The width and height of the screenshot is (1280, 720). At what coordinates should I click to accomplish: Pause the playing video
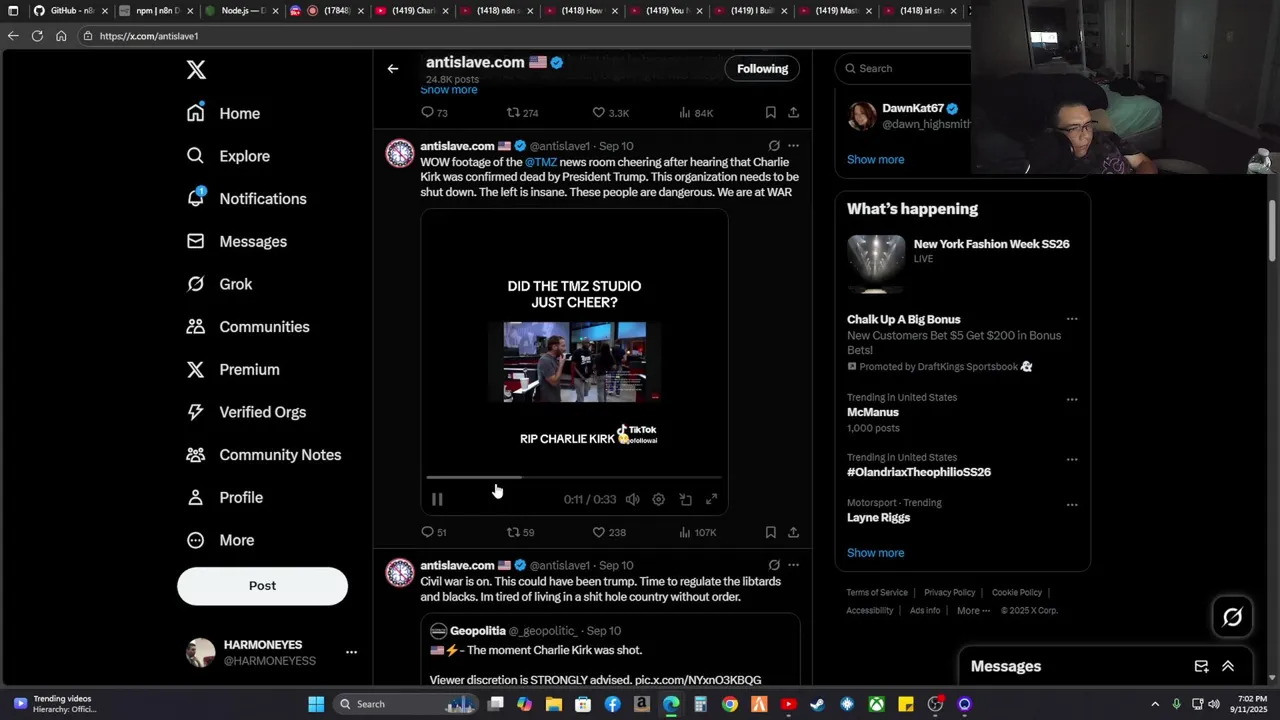click(437, 499)
